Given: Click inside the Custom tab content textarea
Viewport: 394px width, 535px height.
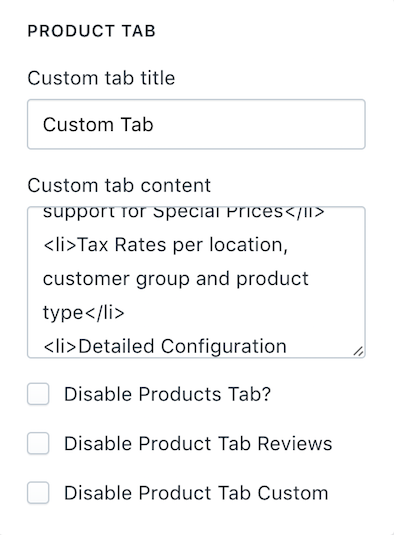Looking at the screenshot, I should (196, 282).
